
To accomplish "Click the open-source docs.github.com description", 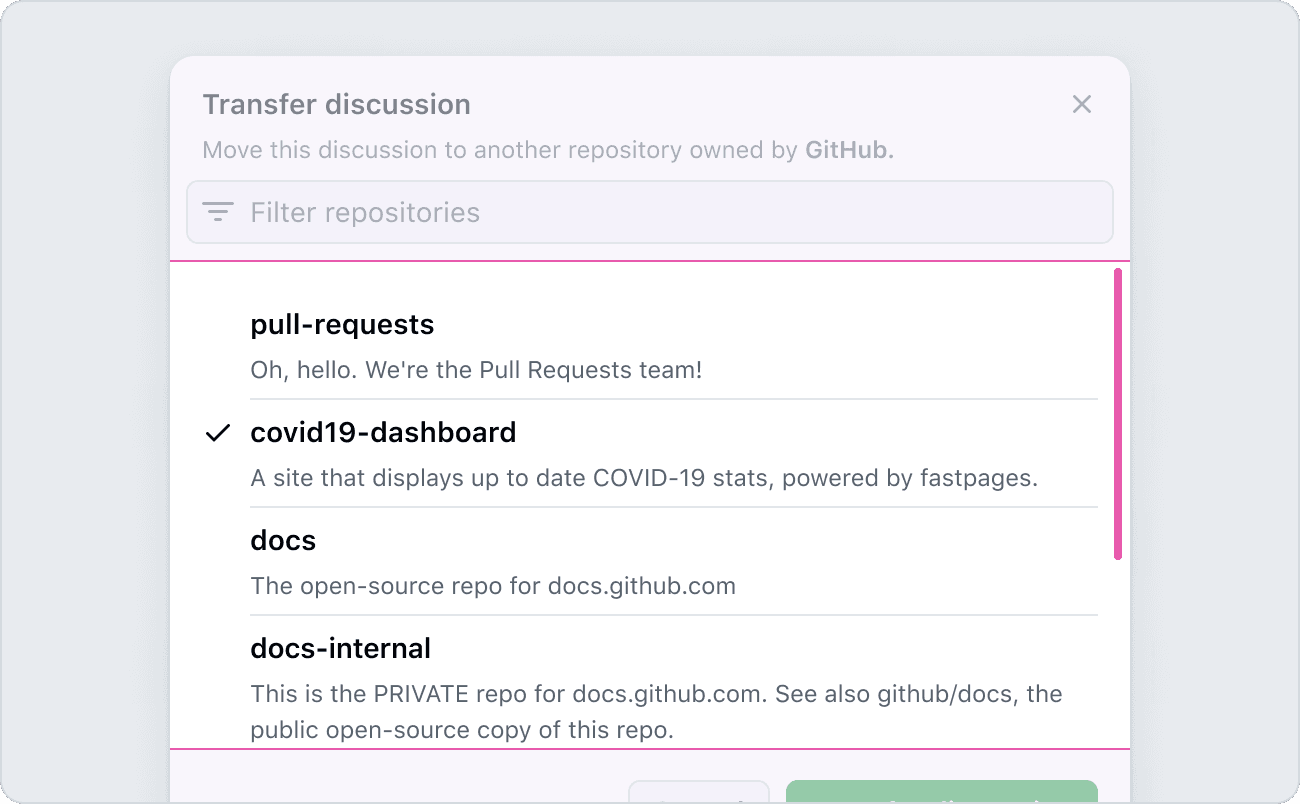I will (x=493, y=586).
